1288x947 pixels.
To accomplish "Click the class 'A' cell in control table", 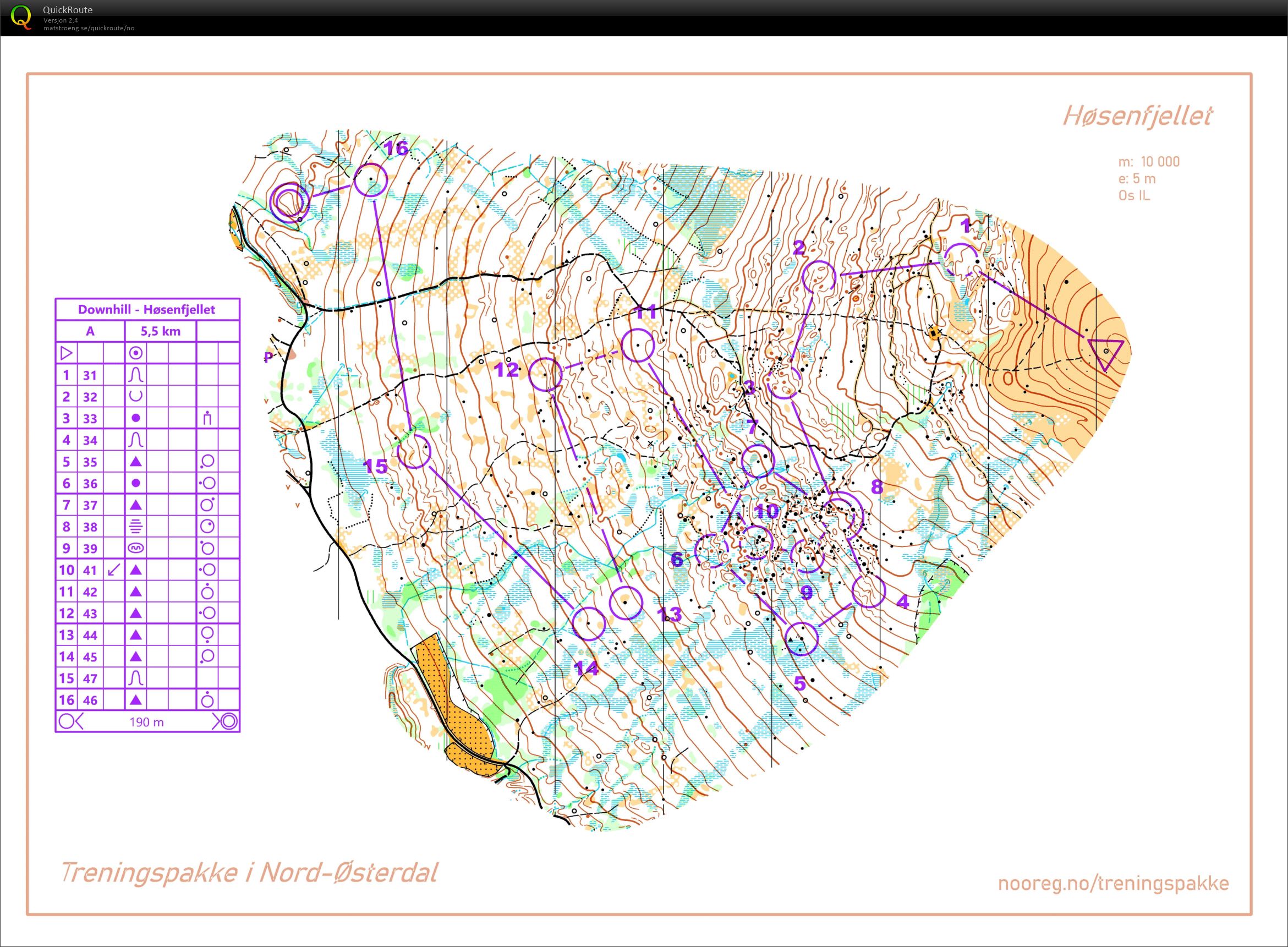I will [90, 331].
